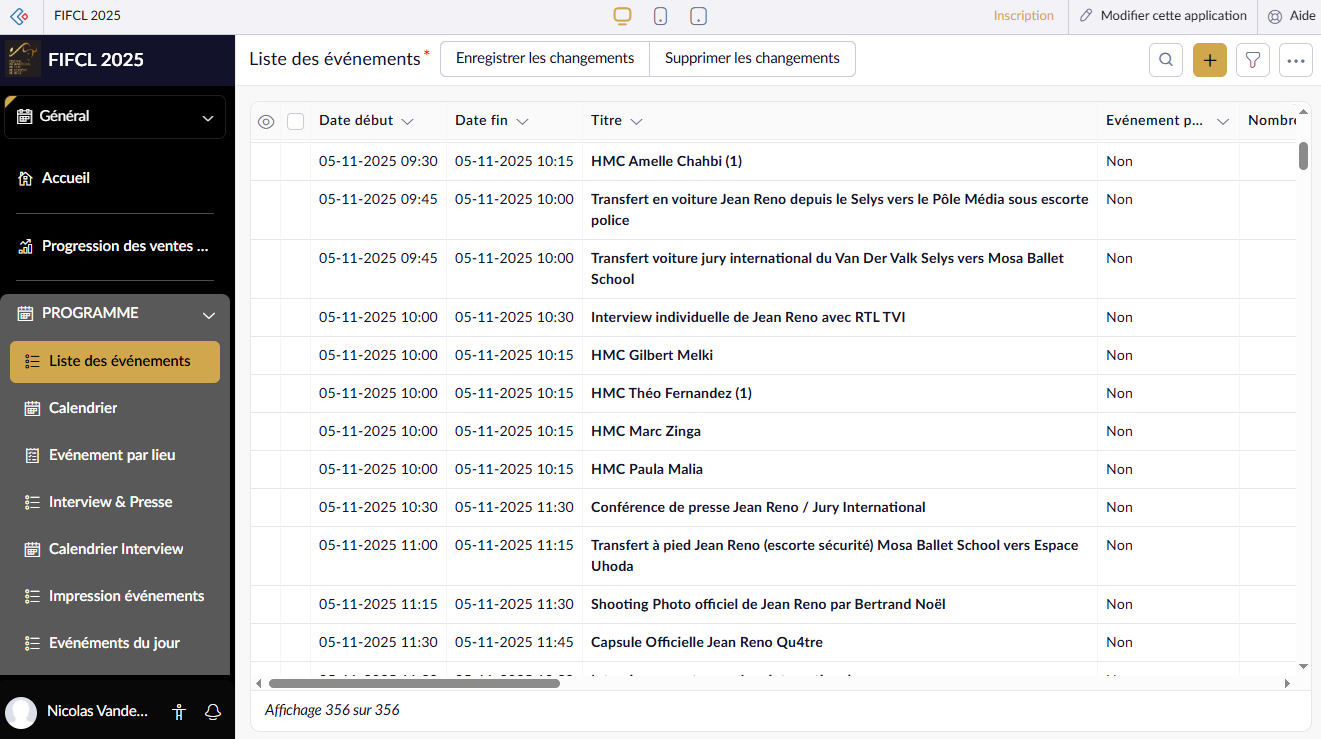Switch to desktop preview icon
Screen dimensions: 1321x739
click(x=622, y=16)
